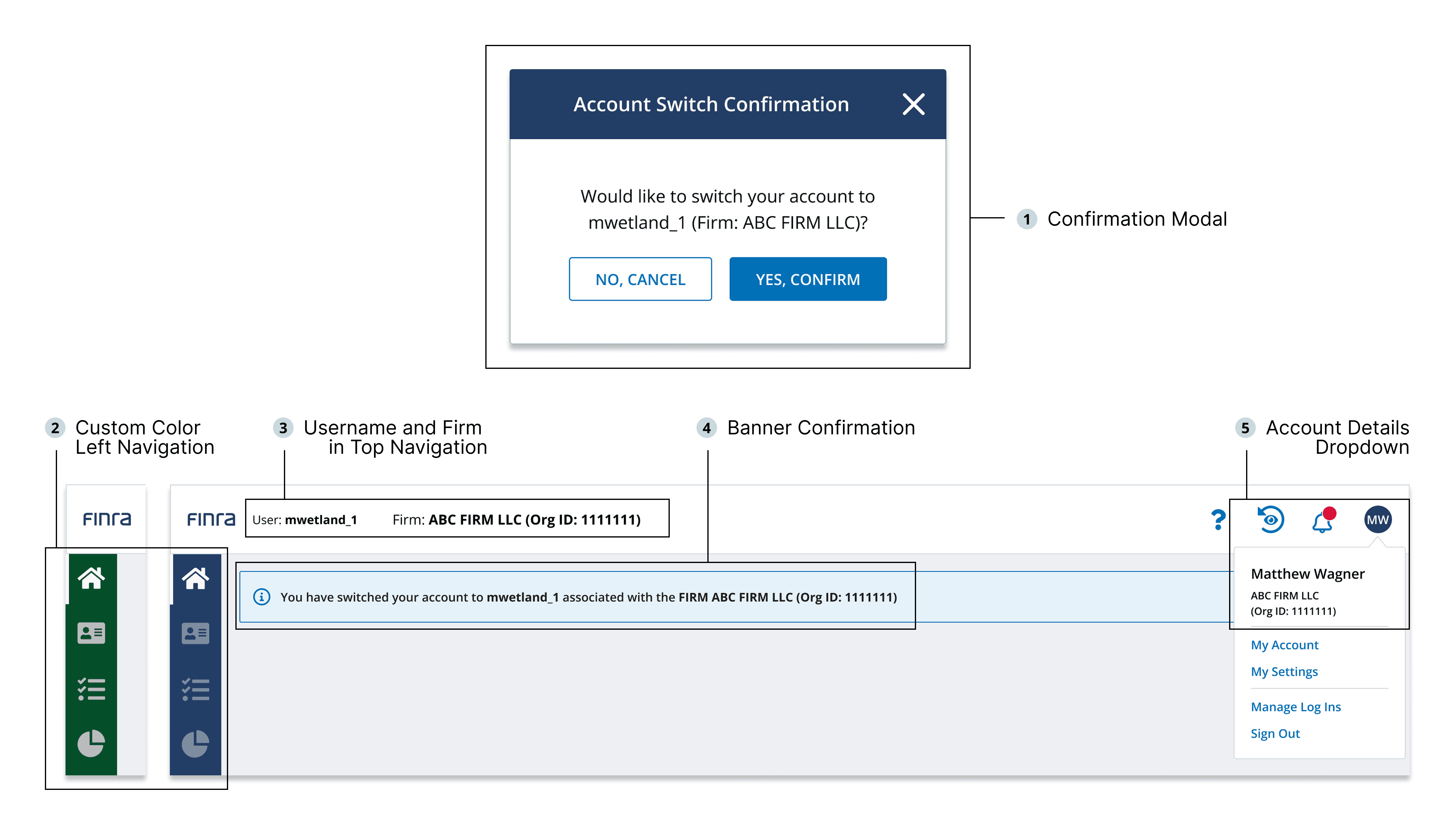Open checklist icon in green navigation
The width and height of the screenshot is (1456, 836).
coord(91,689)
